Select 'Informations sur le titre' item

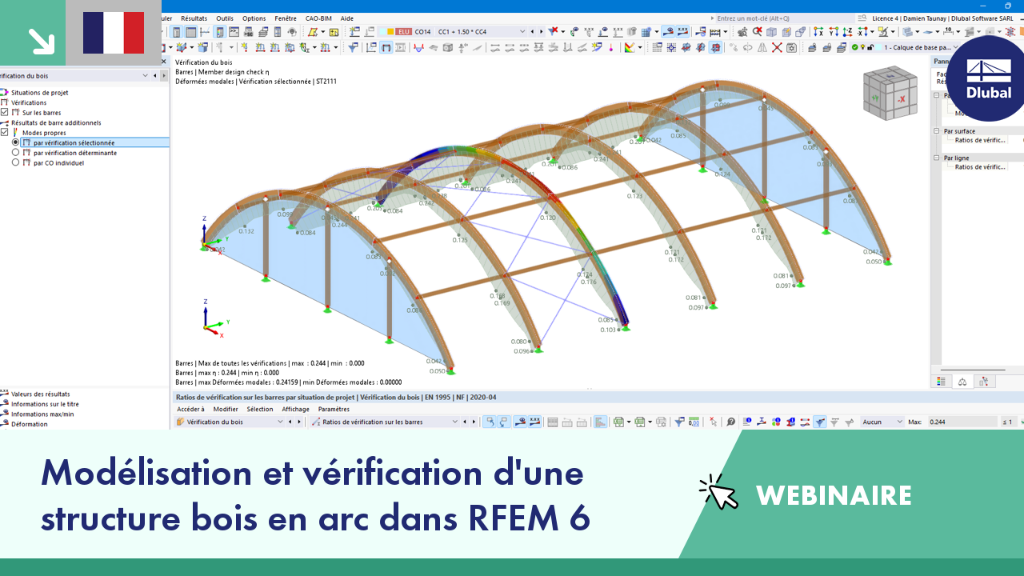(x=44, y=404)
